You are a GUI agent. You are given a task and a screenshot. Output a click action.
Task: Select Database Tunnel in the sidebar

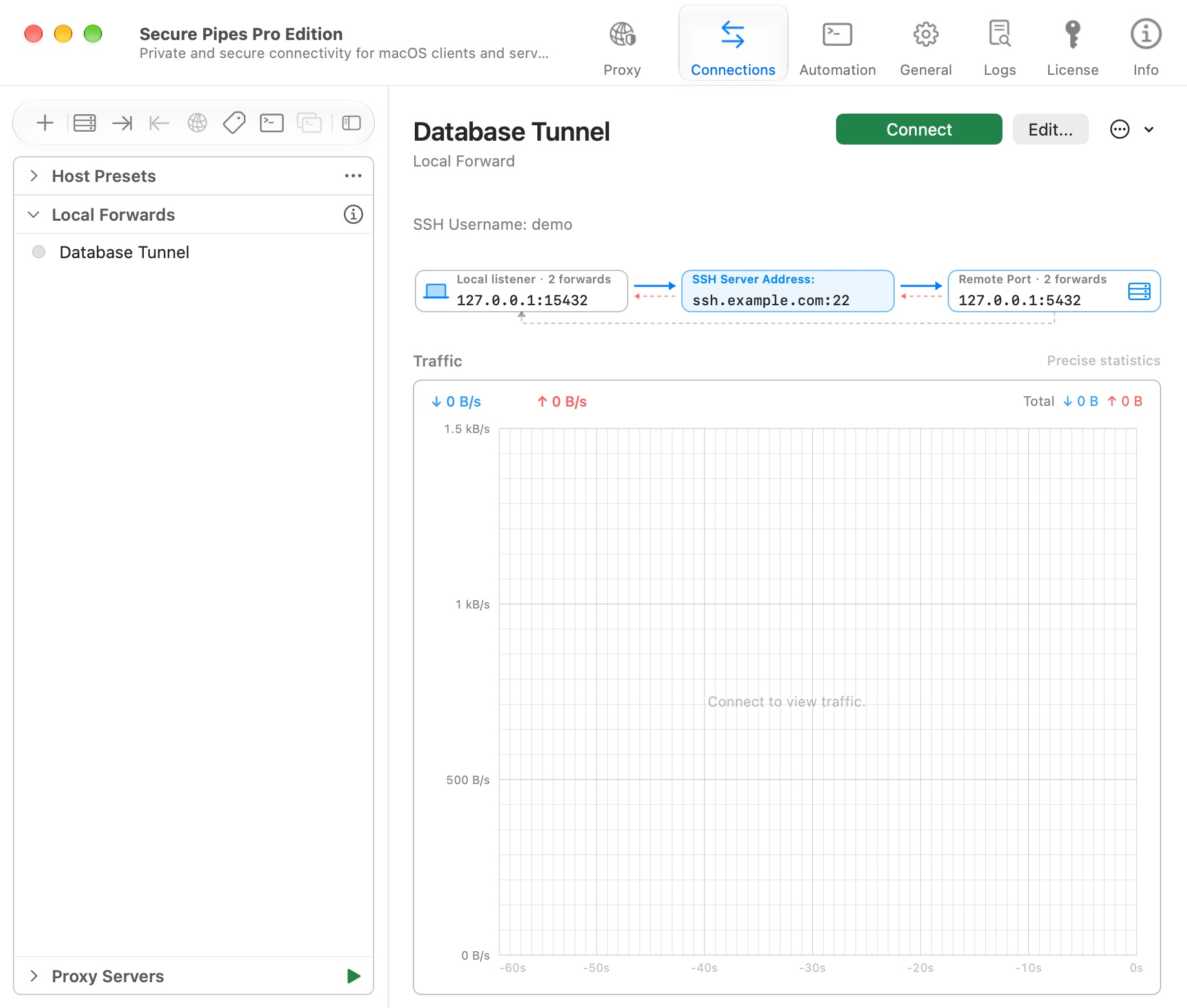[x=194, y=252]
